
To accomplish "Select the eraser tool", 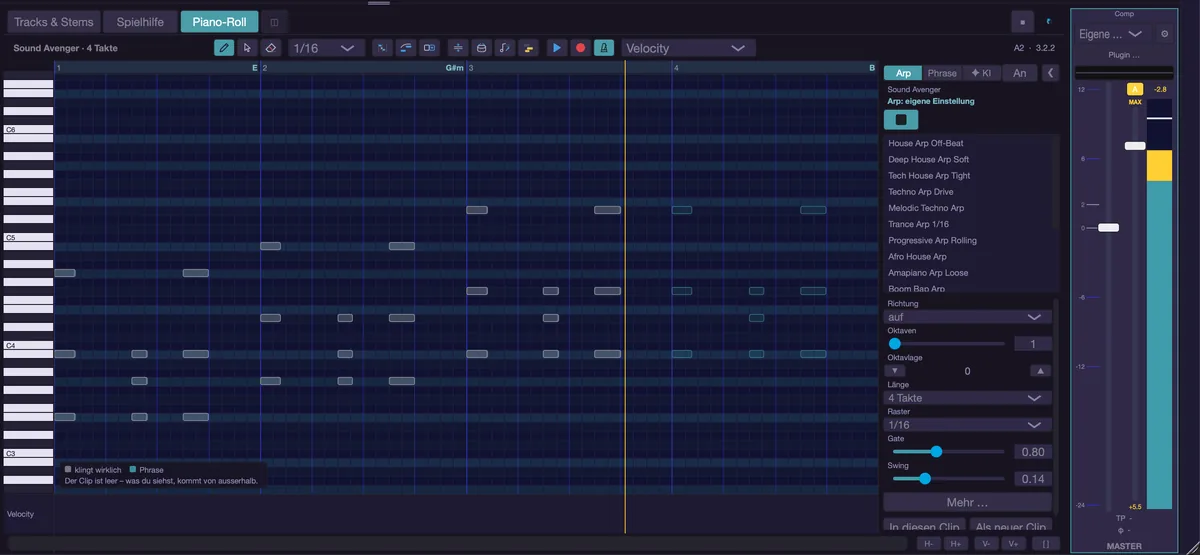I will [271, 48].
